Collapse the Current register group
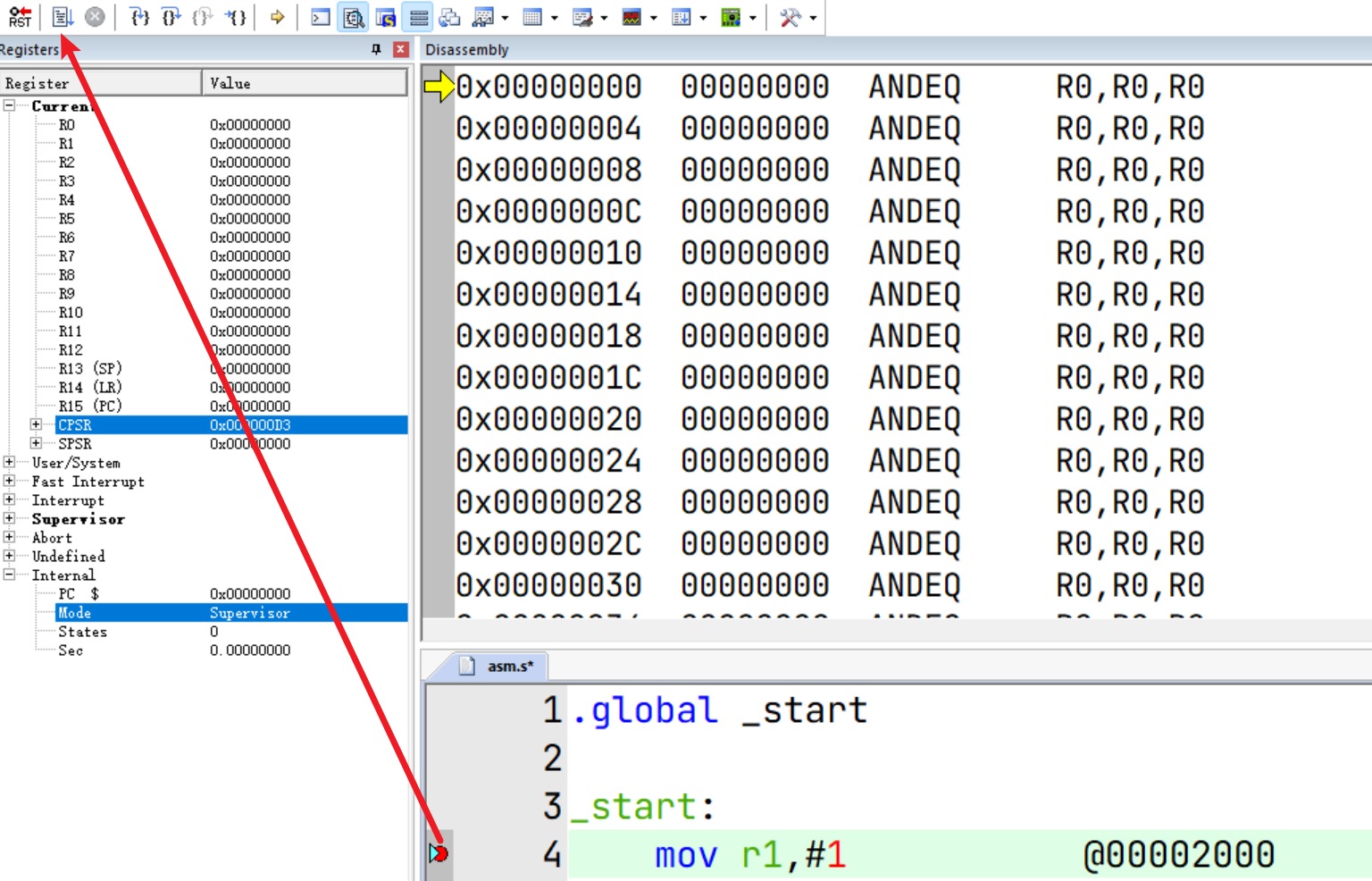The width and height of the screenshot is (1372, 881). tap(9, 105)
